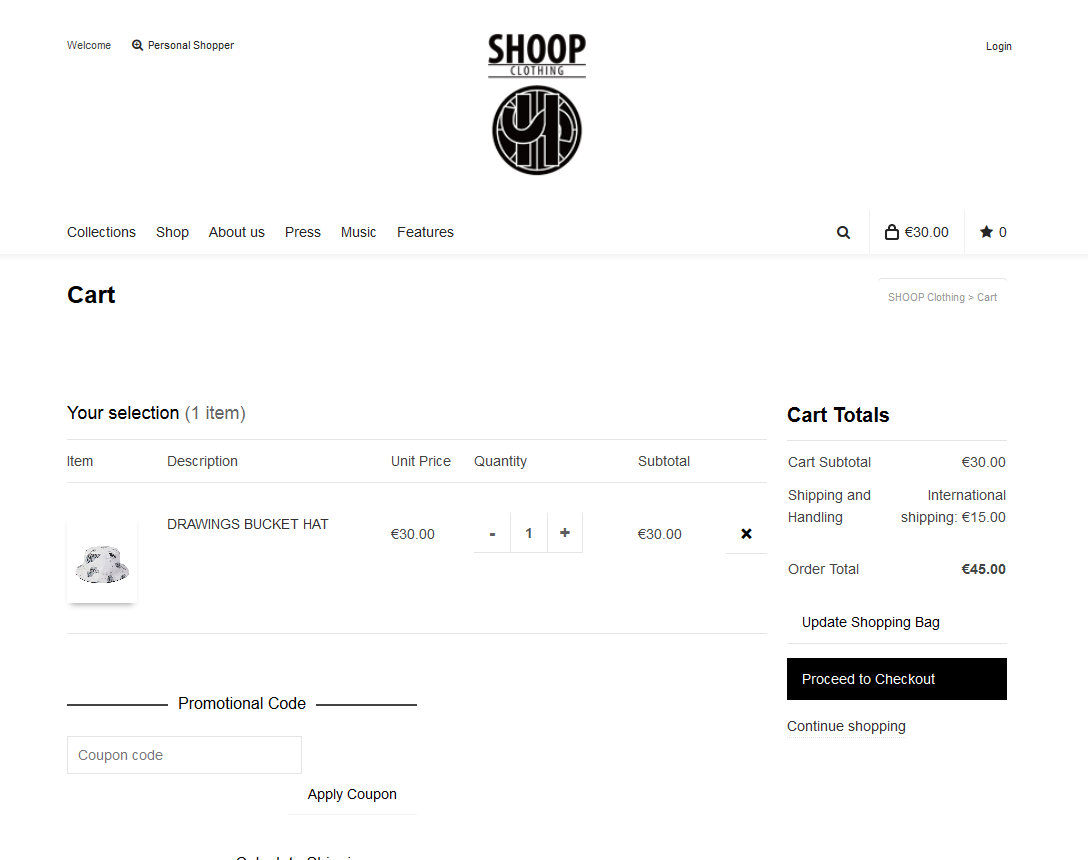Go to the About us page
Image resolution: width=1088 pixels, height=860 pixels.
(237, 232)
